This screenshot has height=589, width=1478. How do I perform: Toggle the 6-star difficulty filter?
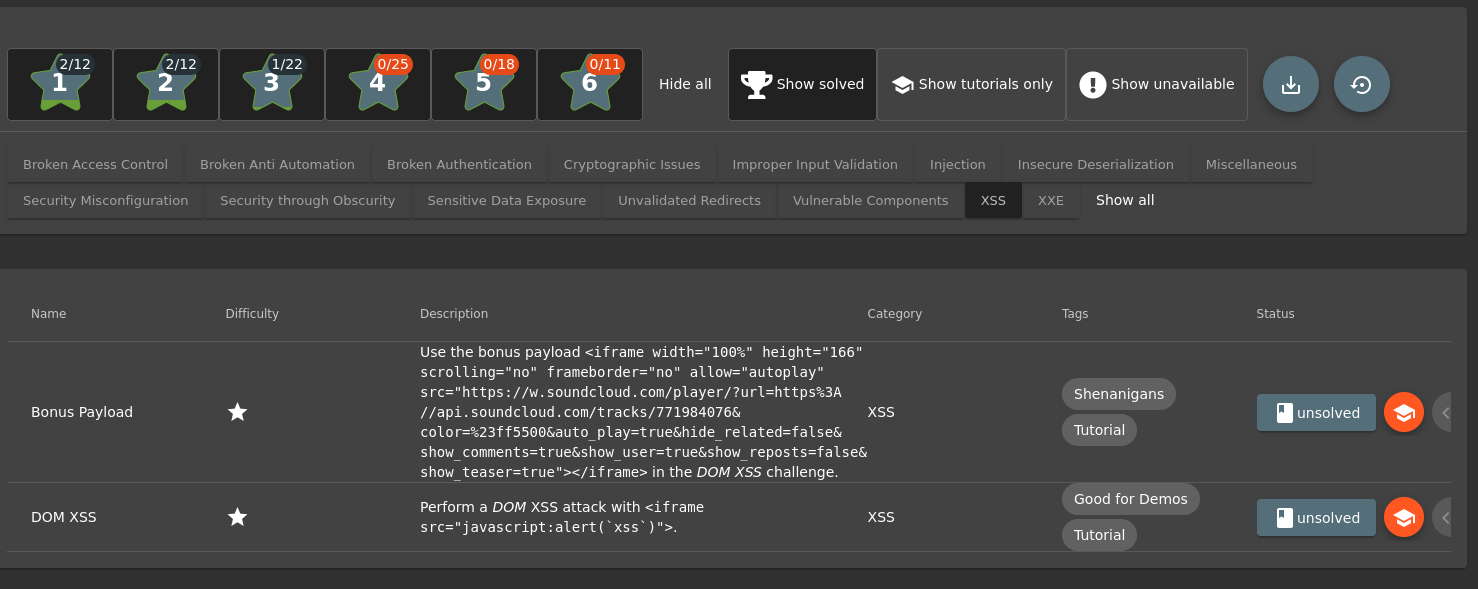(x=590, y=84)
